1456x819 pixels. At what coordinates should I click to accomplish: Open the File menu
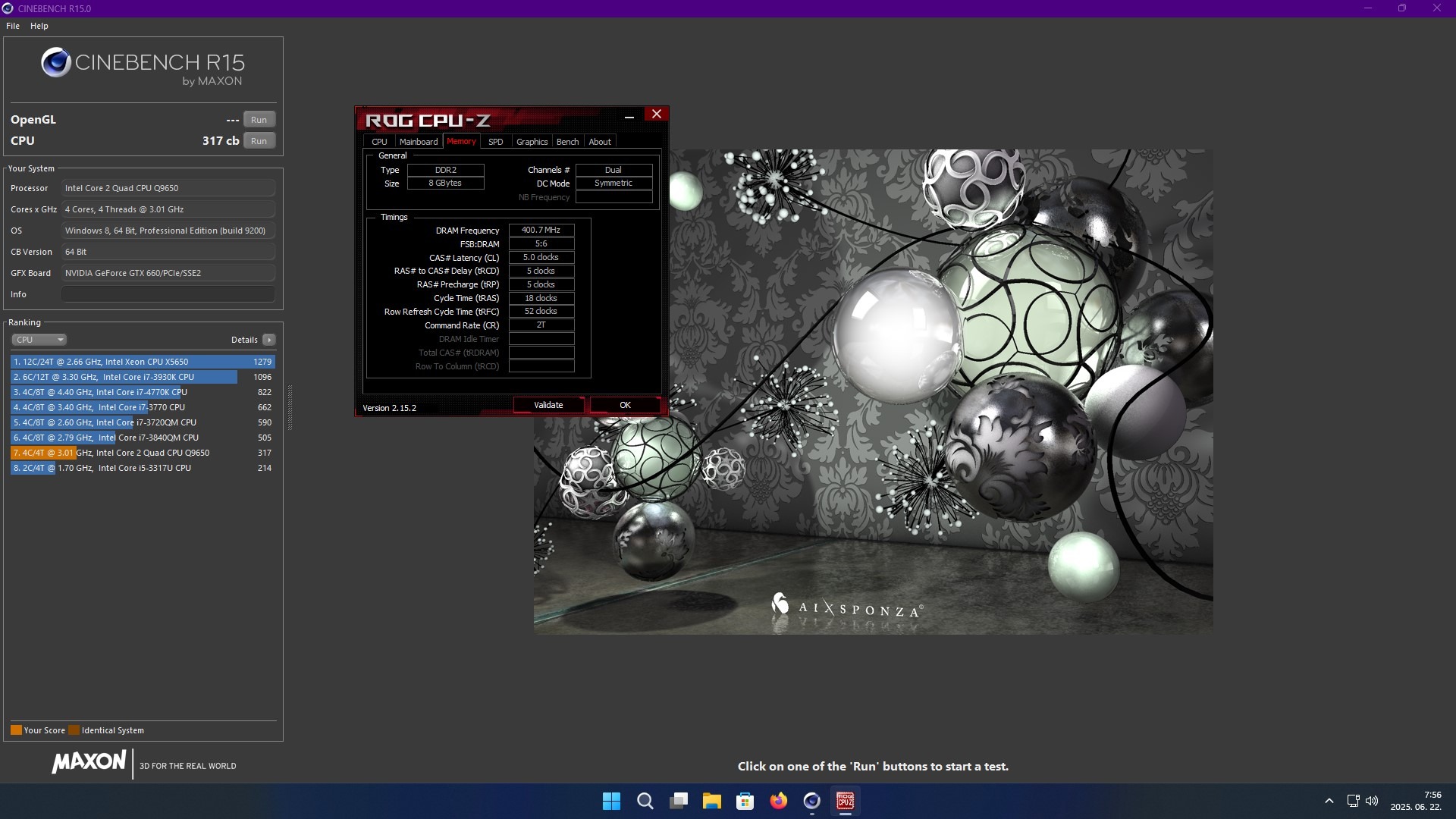13,26
